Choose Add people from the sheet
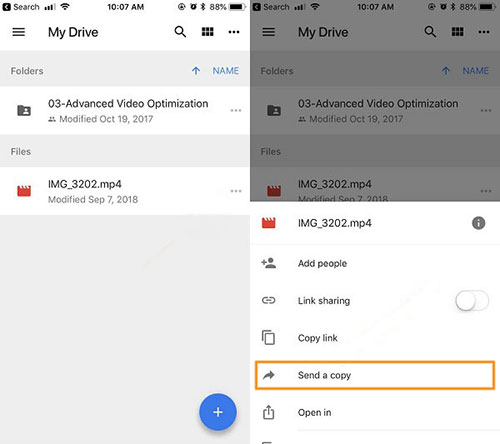500x444 pixels. (x=375, y=263)
